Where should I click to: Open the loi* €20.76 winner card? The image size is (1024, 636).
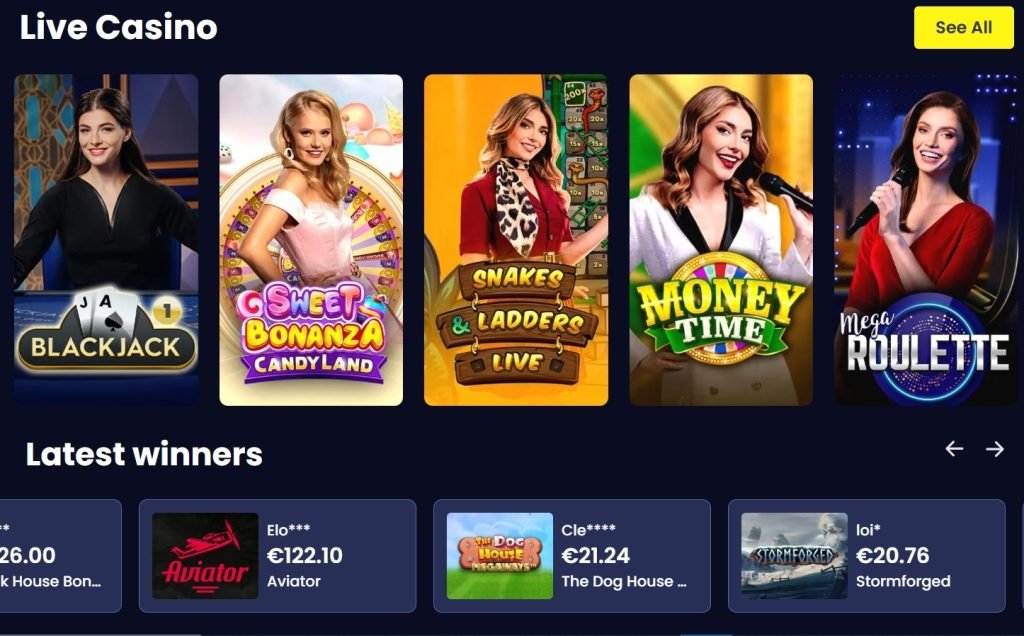coord(867,556)
